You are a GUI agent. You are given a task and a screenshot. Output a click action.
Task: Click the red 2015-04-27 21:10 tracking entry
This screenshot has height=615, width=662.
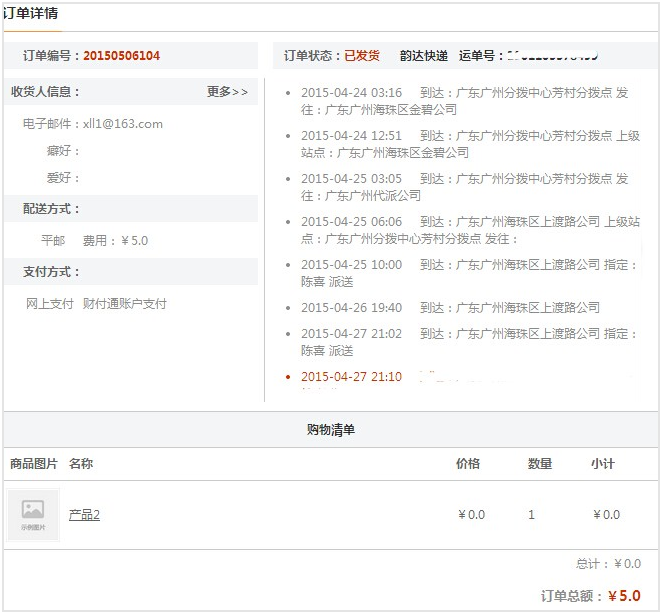pos(351,377)
